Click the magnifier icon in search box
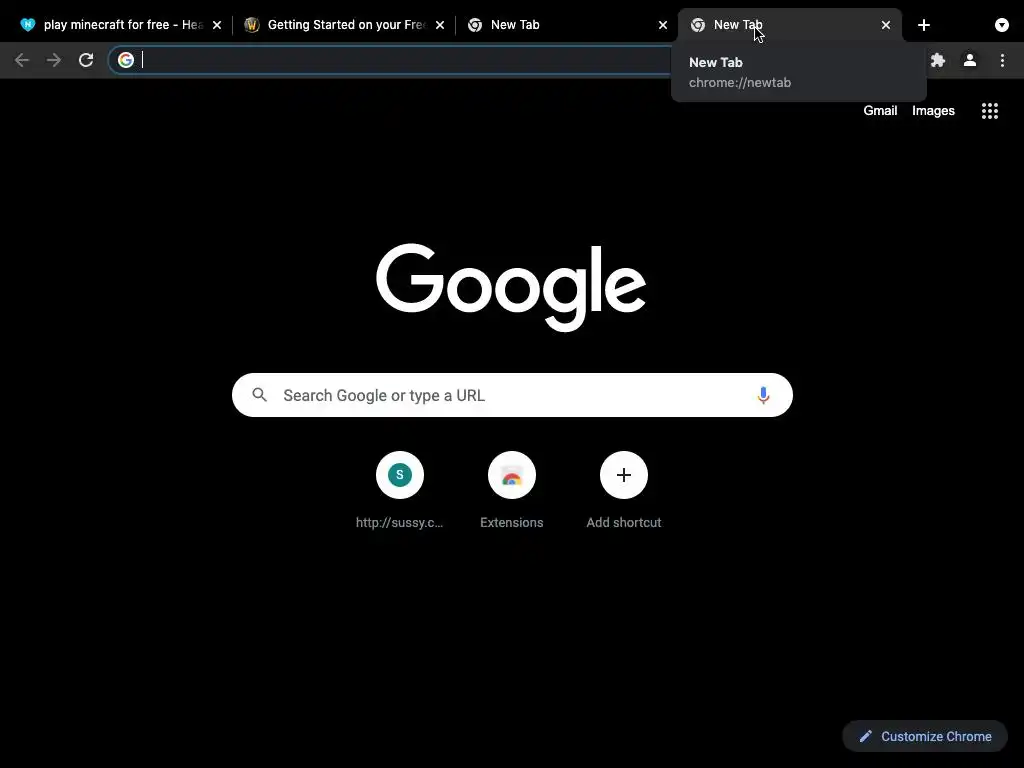This screenshot has height=768, width=1024. coord(259,395)
